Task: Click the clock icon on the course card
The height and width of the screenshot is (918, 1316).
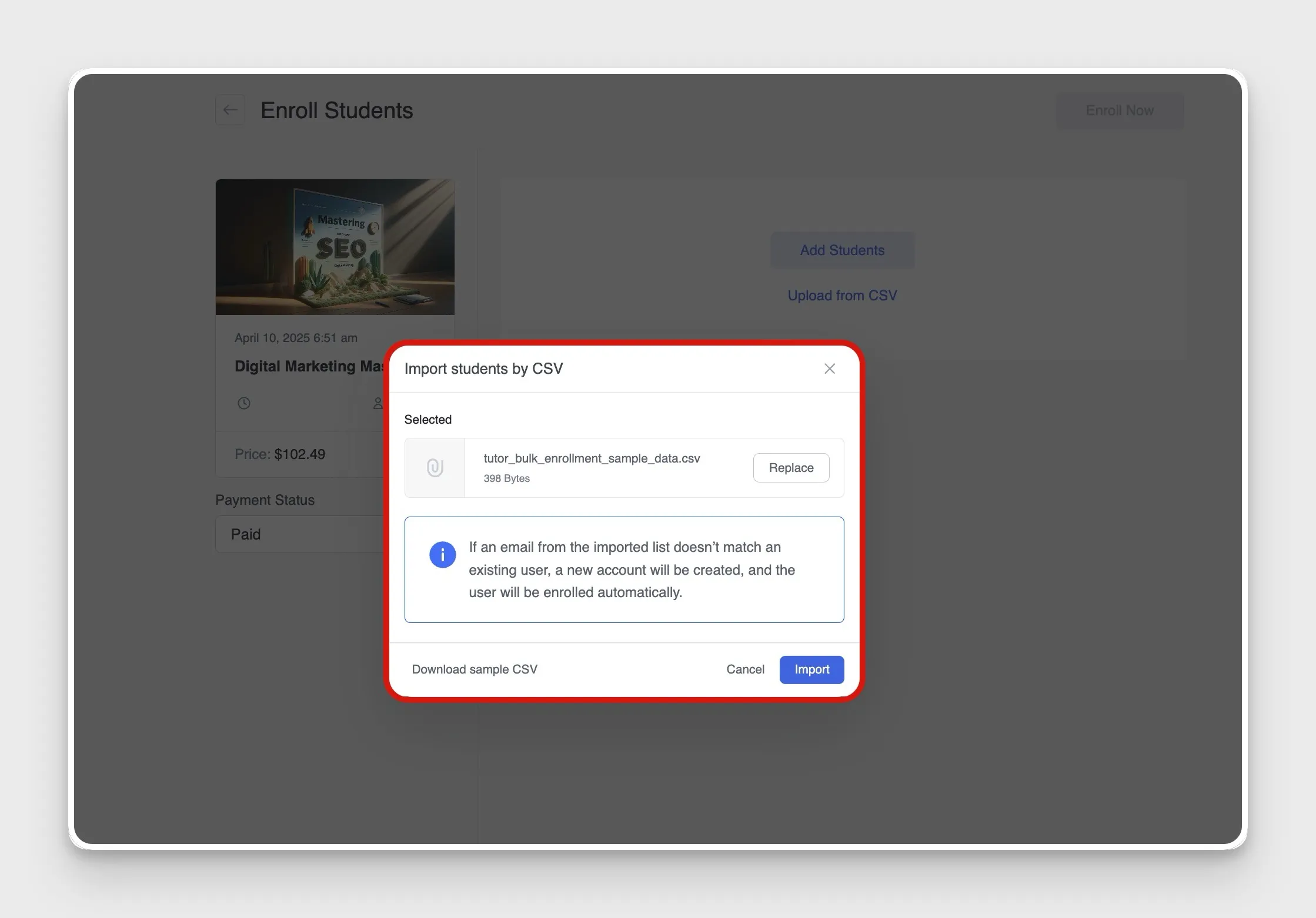Action: [243, 403]
